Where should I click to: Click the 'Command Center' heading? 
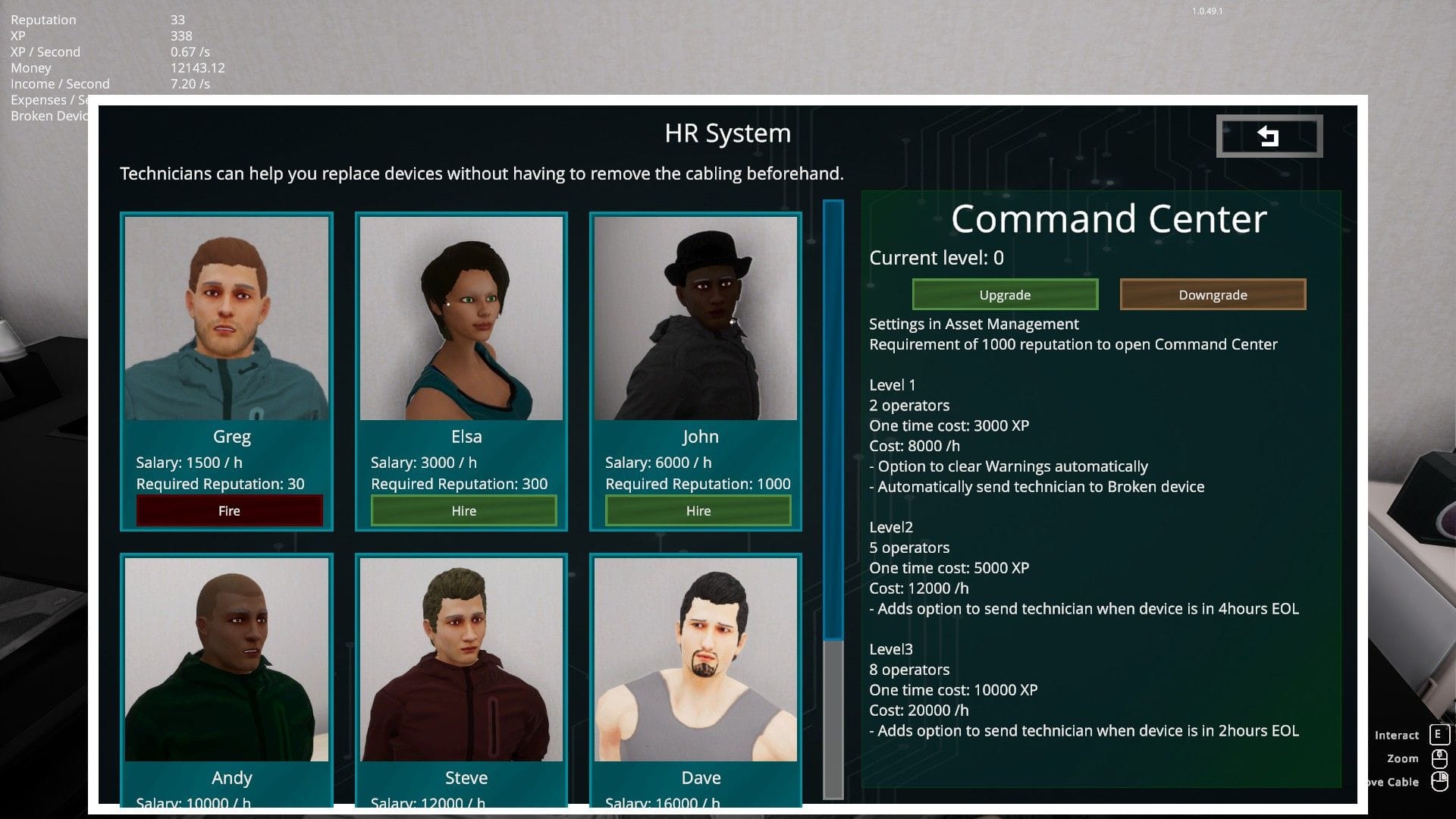pos(1109,218)
